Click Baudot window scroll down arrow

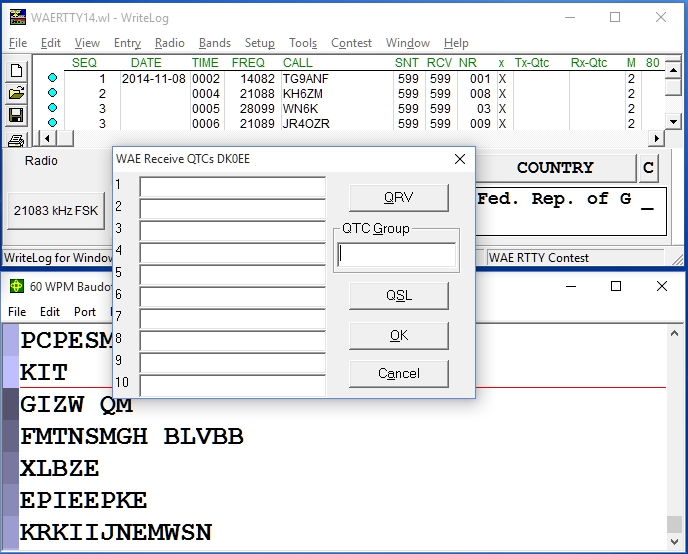pos(674,542)
